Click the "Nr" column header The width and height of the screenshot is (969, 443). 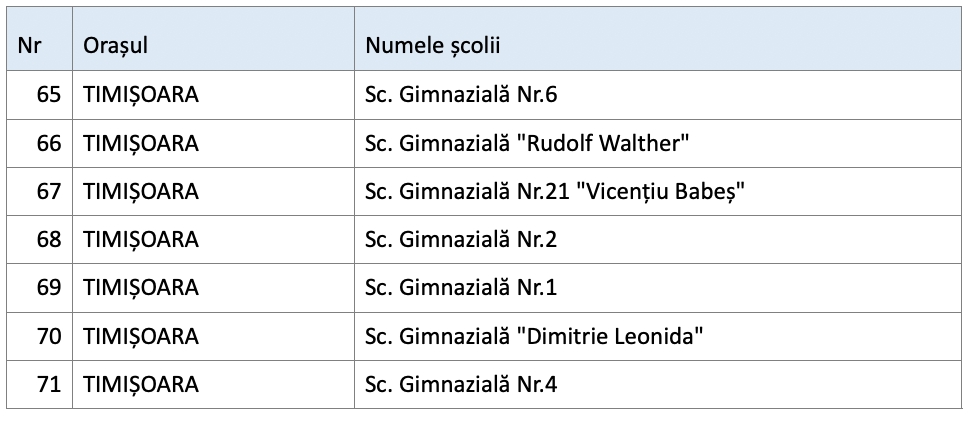30,46
